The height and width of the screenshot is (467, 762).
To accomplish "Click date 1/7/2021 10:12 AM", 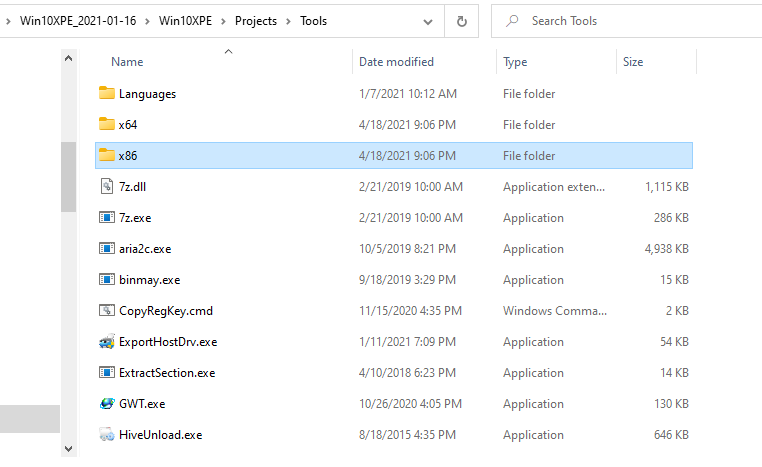I will (408, 94).
